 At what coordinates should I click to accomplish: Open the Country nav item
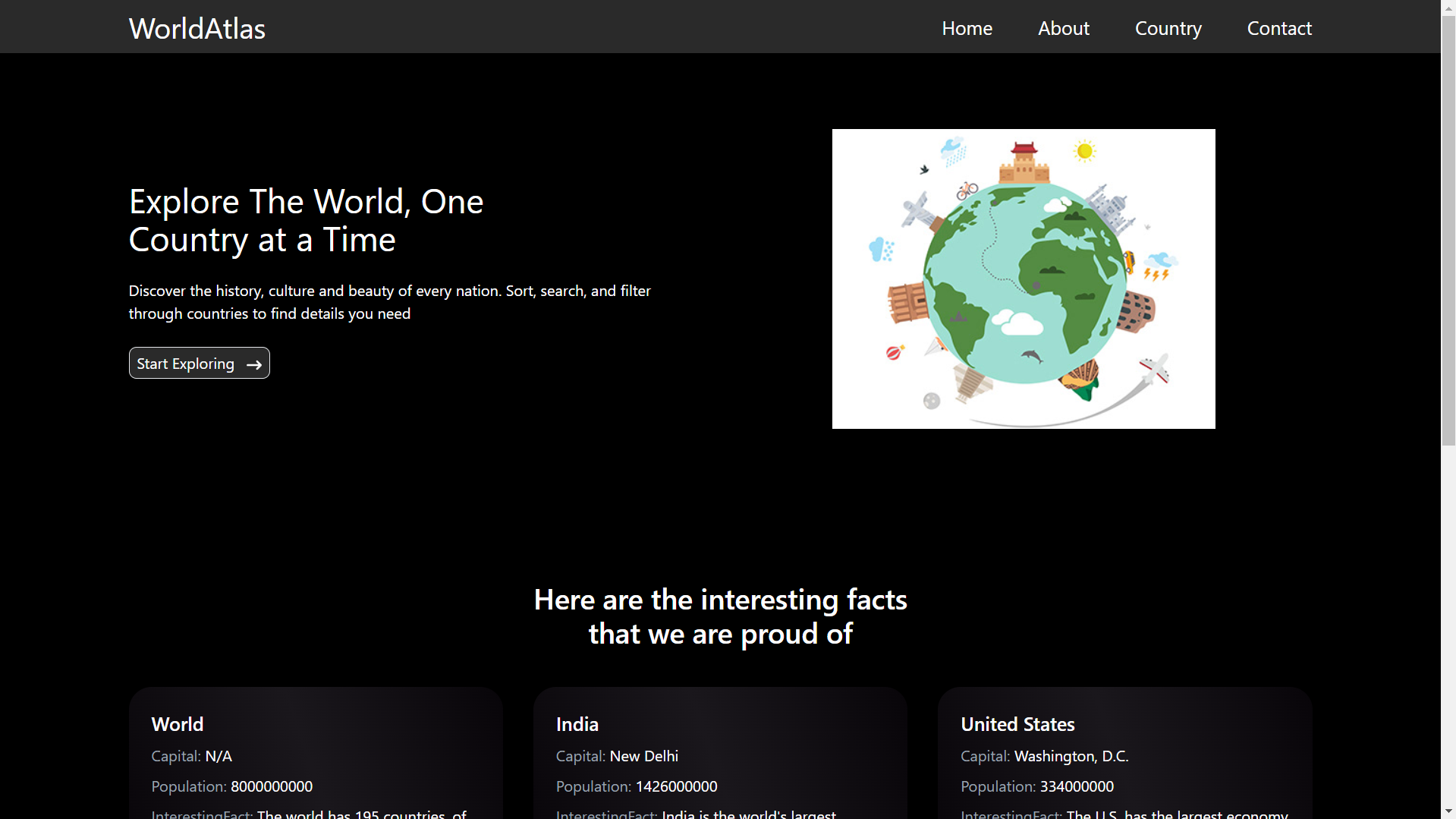(1168, 28)
